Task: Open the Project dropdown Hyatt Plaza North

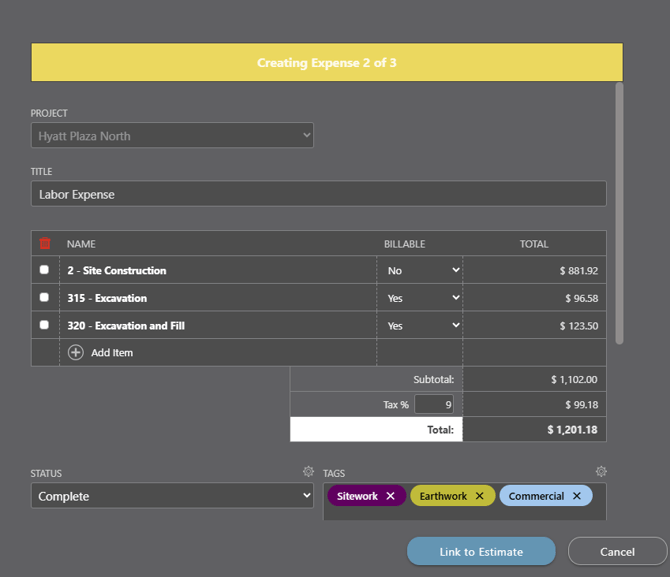Action: [172, 135]
